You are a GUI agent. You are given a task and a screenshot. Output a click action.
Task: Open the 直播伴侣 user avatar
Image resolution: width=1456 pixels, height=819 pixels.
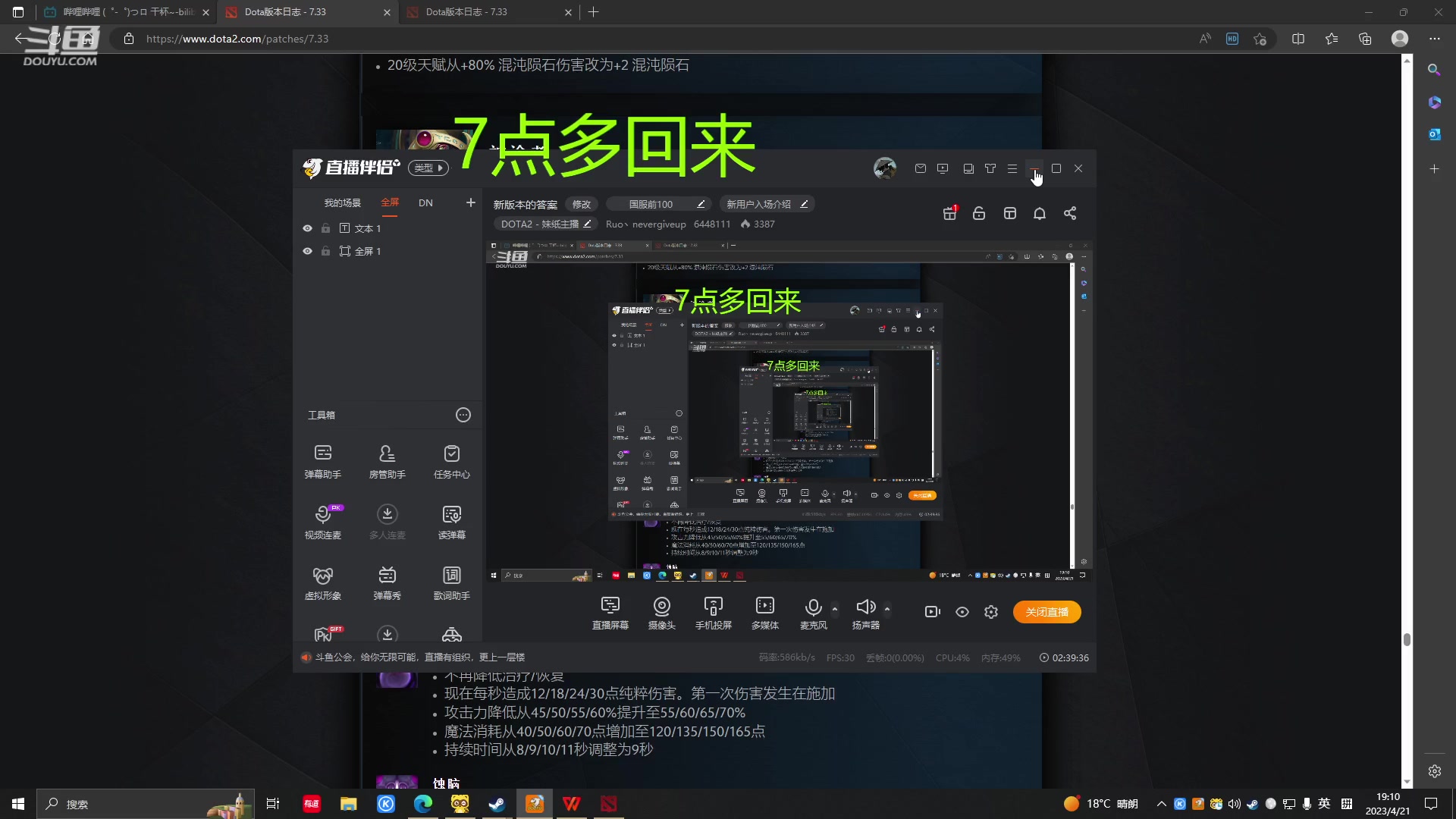[885, 168]
